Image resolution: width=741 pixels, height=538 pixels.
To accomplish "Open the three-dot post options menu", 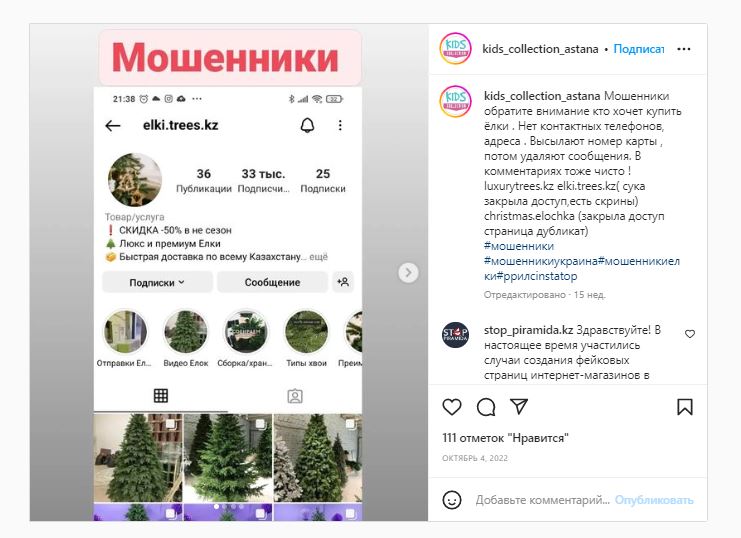I will [x=683, y=49].
